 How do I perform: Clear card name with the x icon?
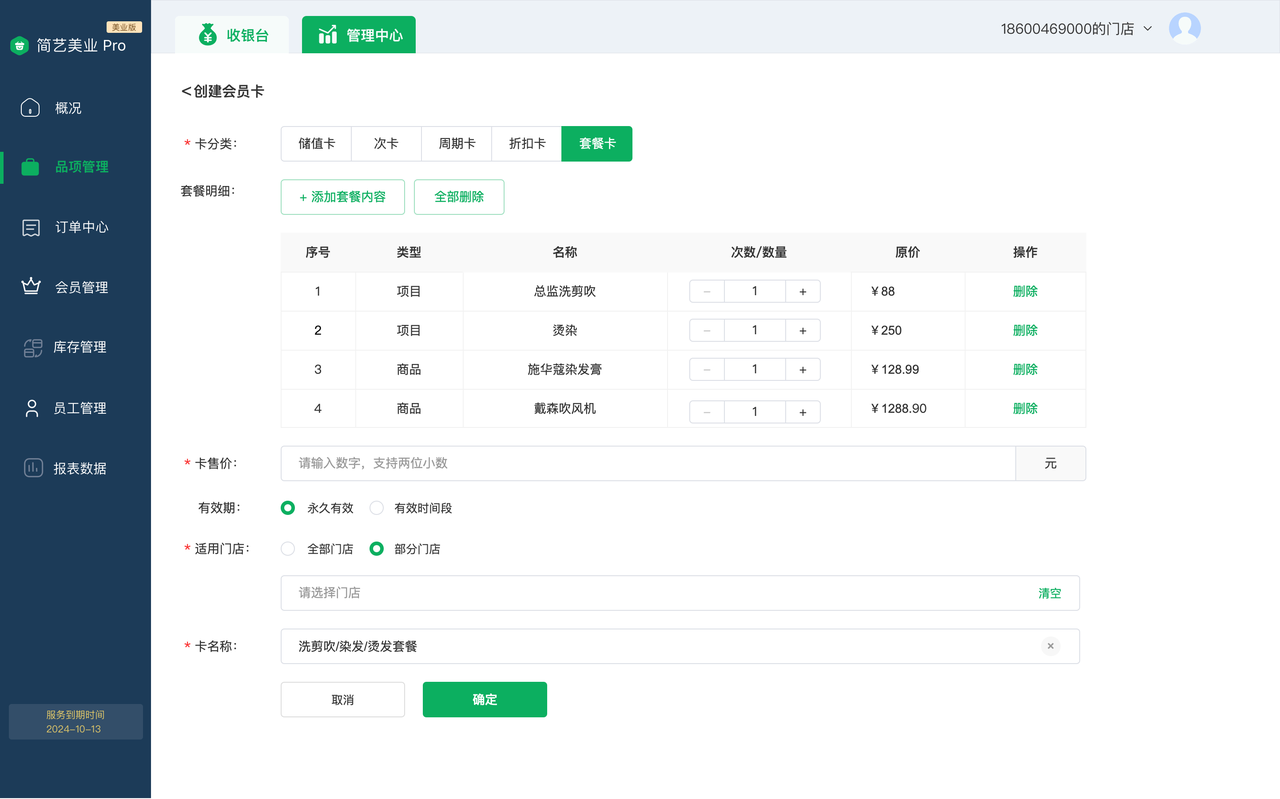click(x=1050, y=646)
